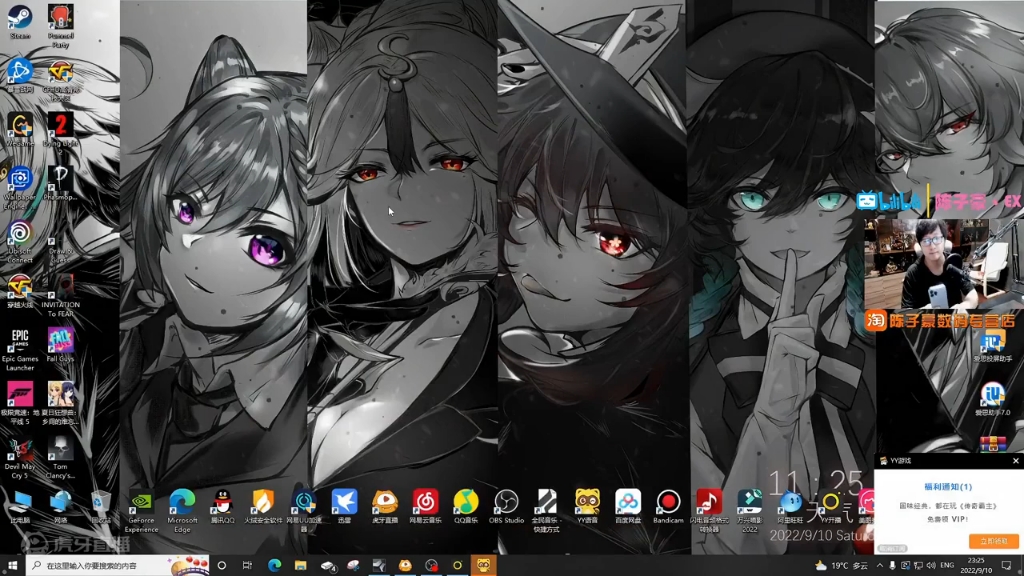Open the taskbar clock showing 23:25
Screen dimensions: 1024x576
point(976,566)
